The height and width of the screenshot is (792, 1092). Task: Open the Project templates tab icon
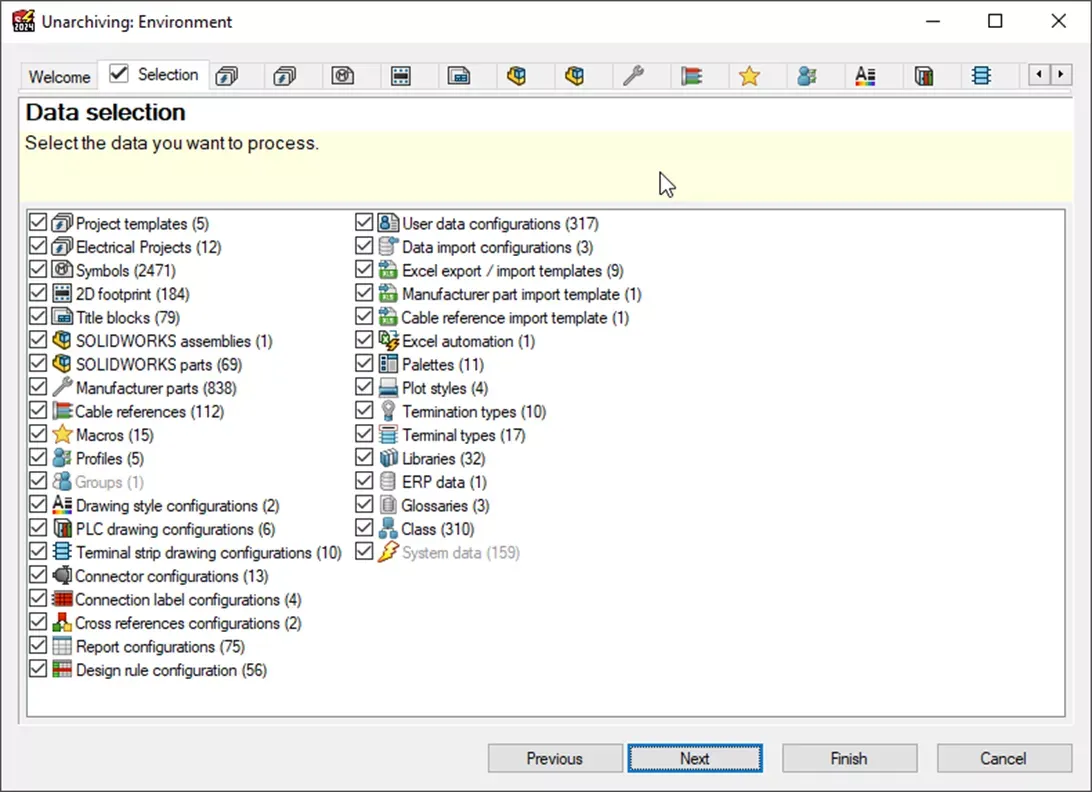point(227,75)
